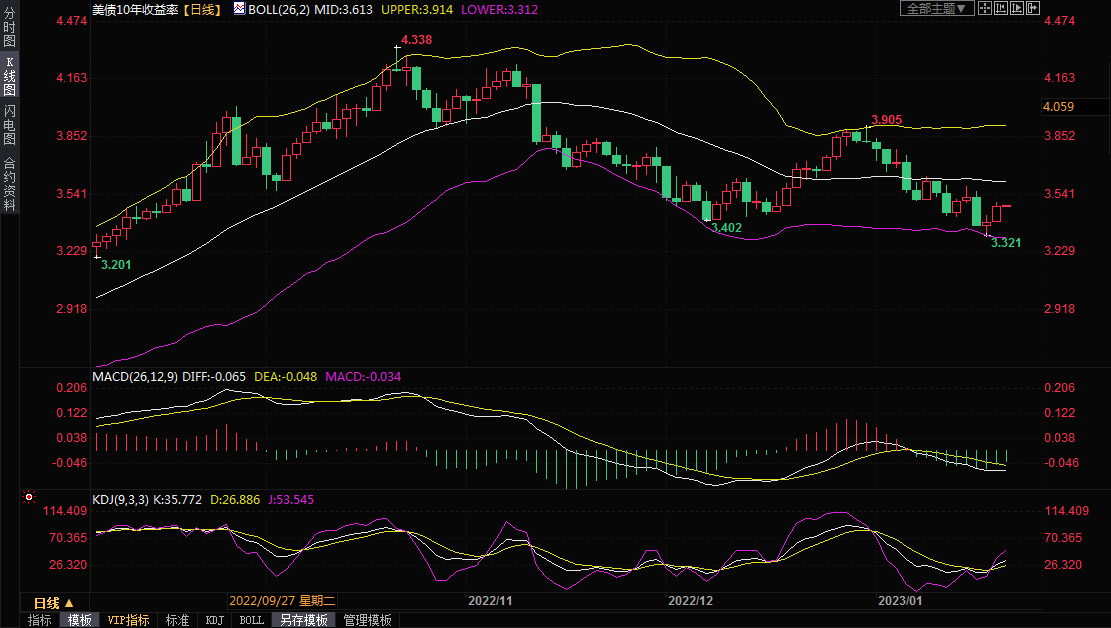Open the 合约资料 side tab
Viewport: 1111px width, 628px height.
9,184
